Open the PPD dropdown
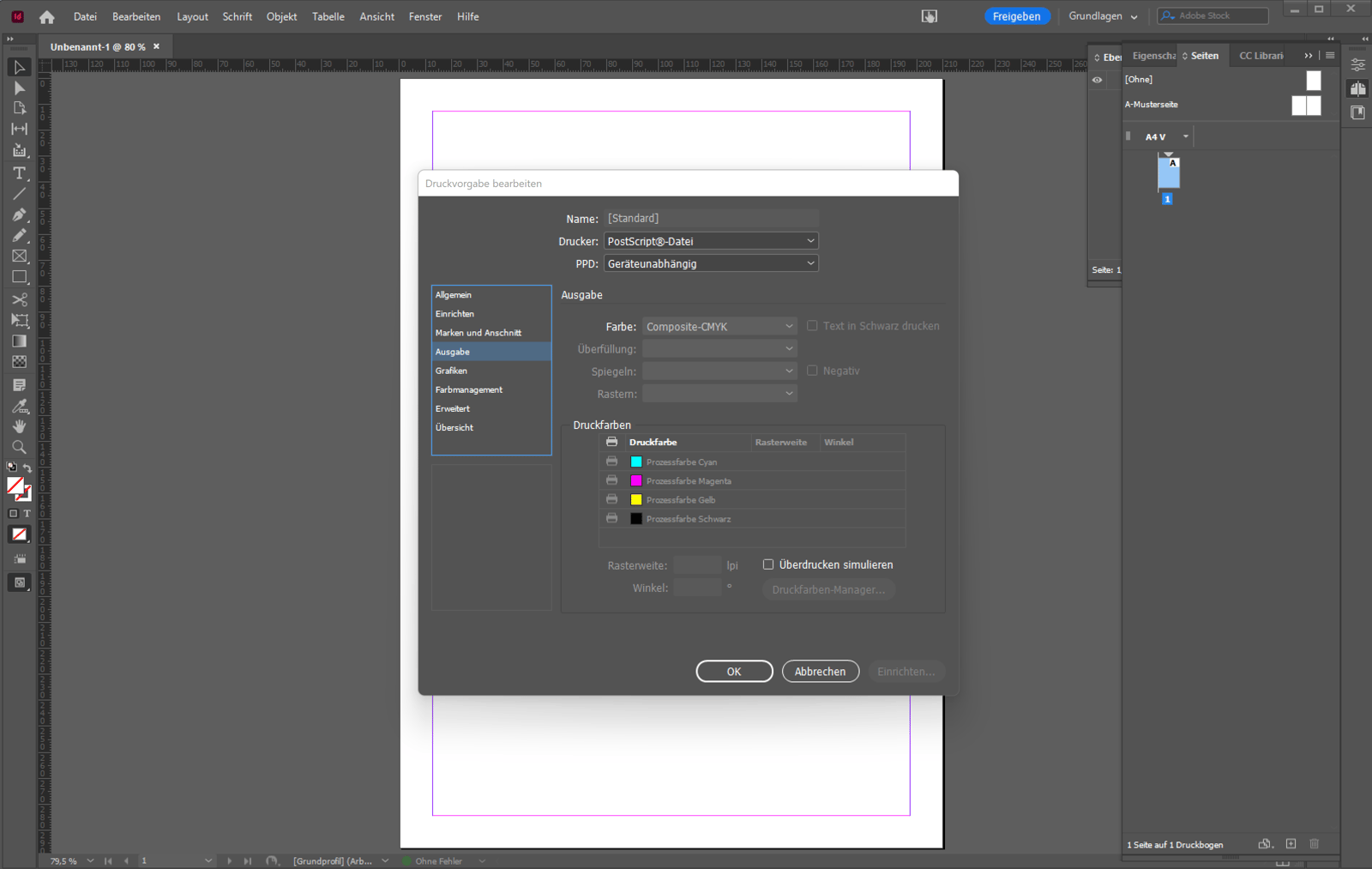1372x869 pixels. click(x=711, y=263)
